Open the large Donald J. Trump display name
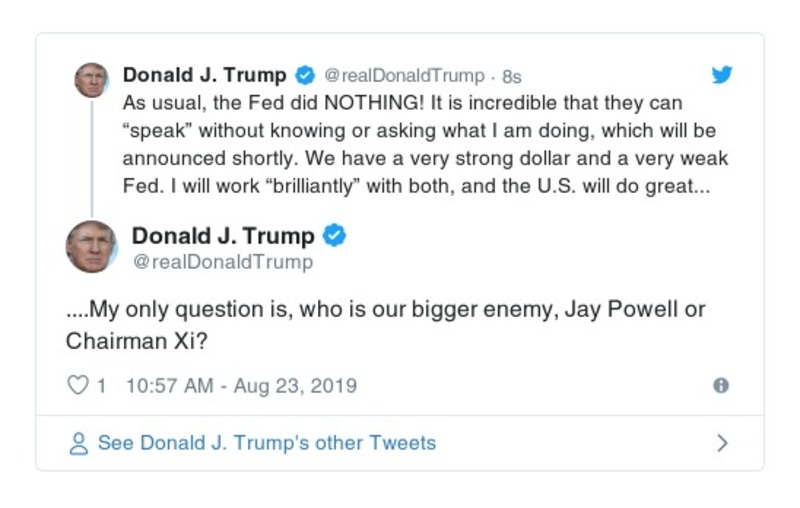 coord(222,236)
